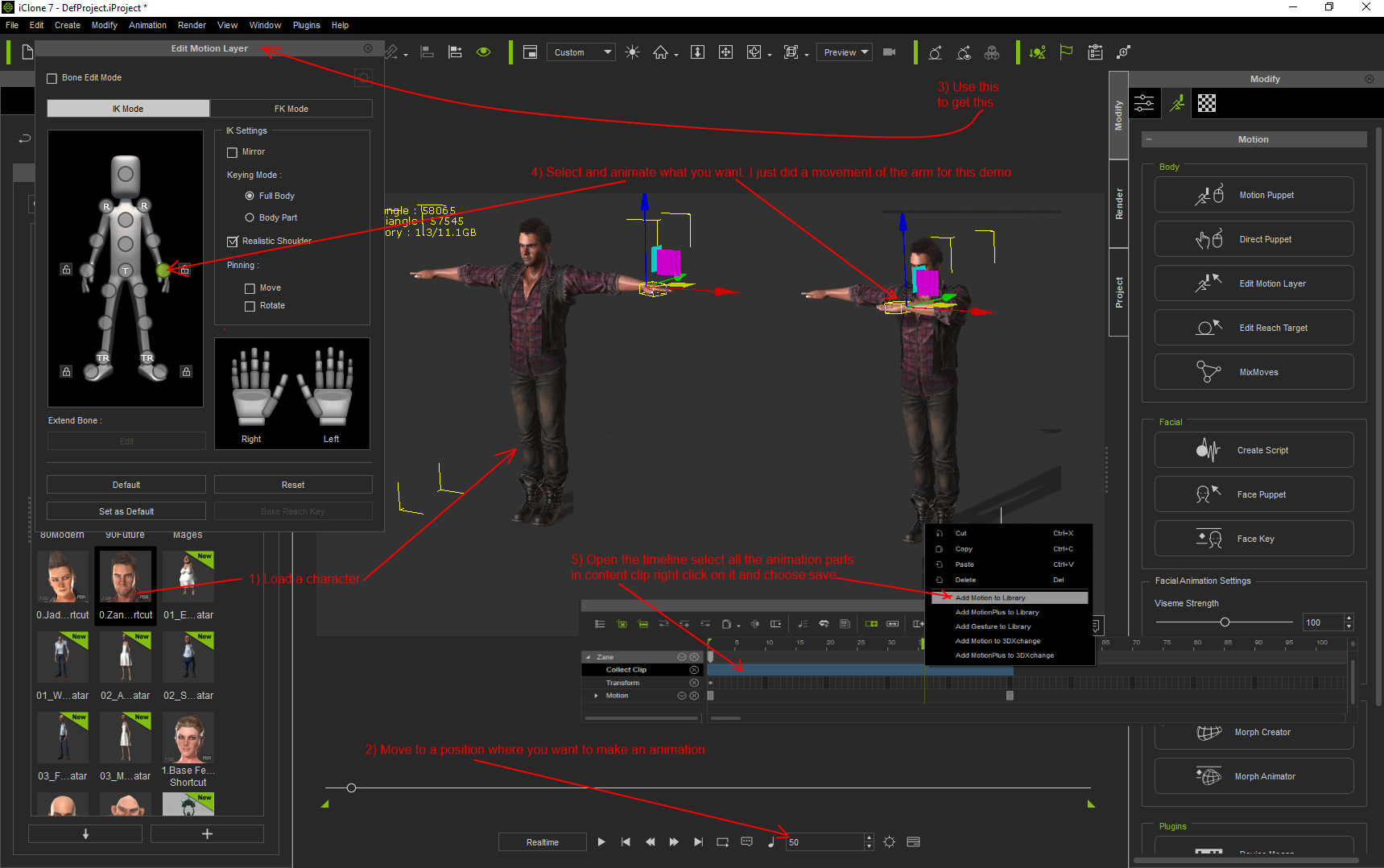1384x868 pixels.
Task: Click the Realtime button
Action: (543, 842)
